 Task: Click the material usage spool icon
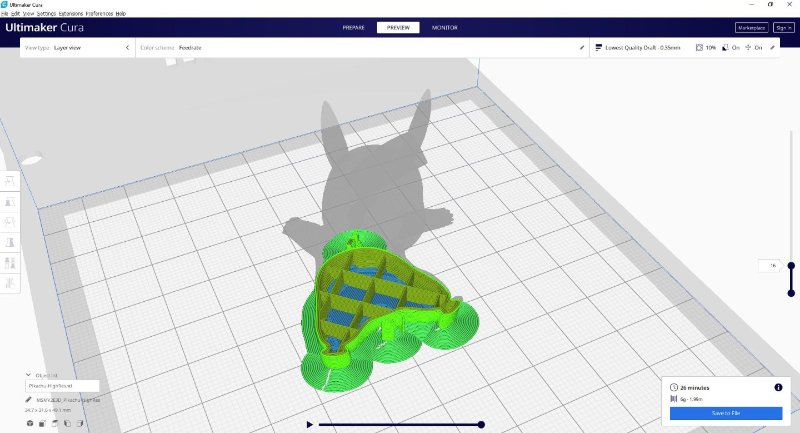[x=673, y=399]
